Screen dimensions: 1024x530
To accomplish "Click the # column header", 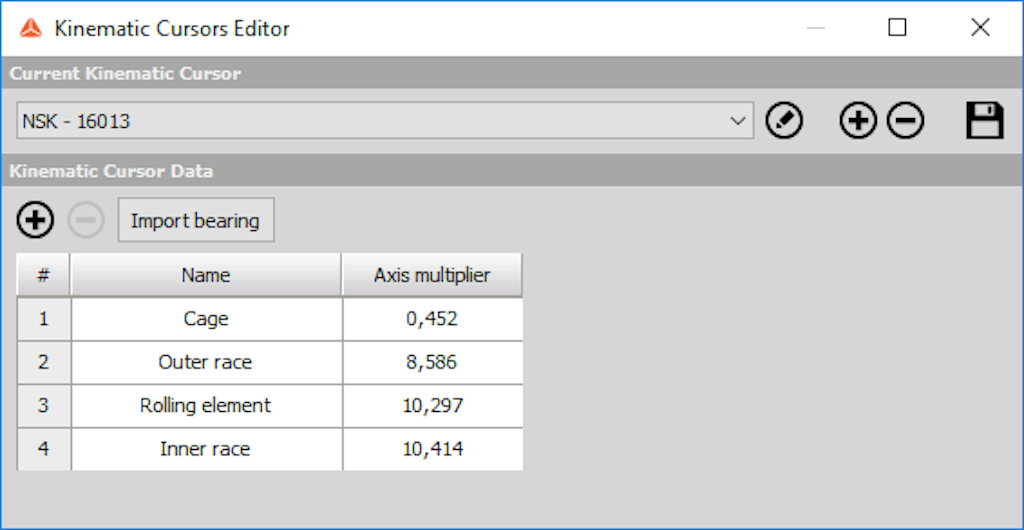I will coord(43,275).
